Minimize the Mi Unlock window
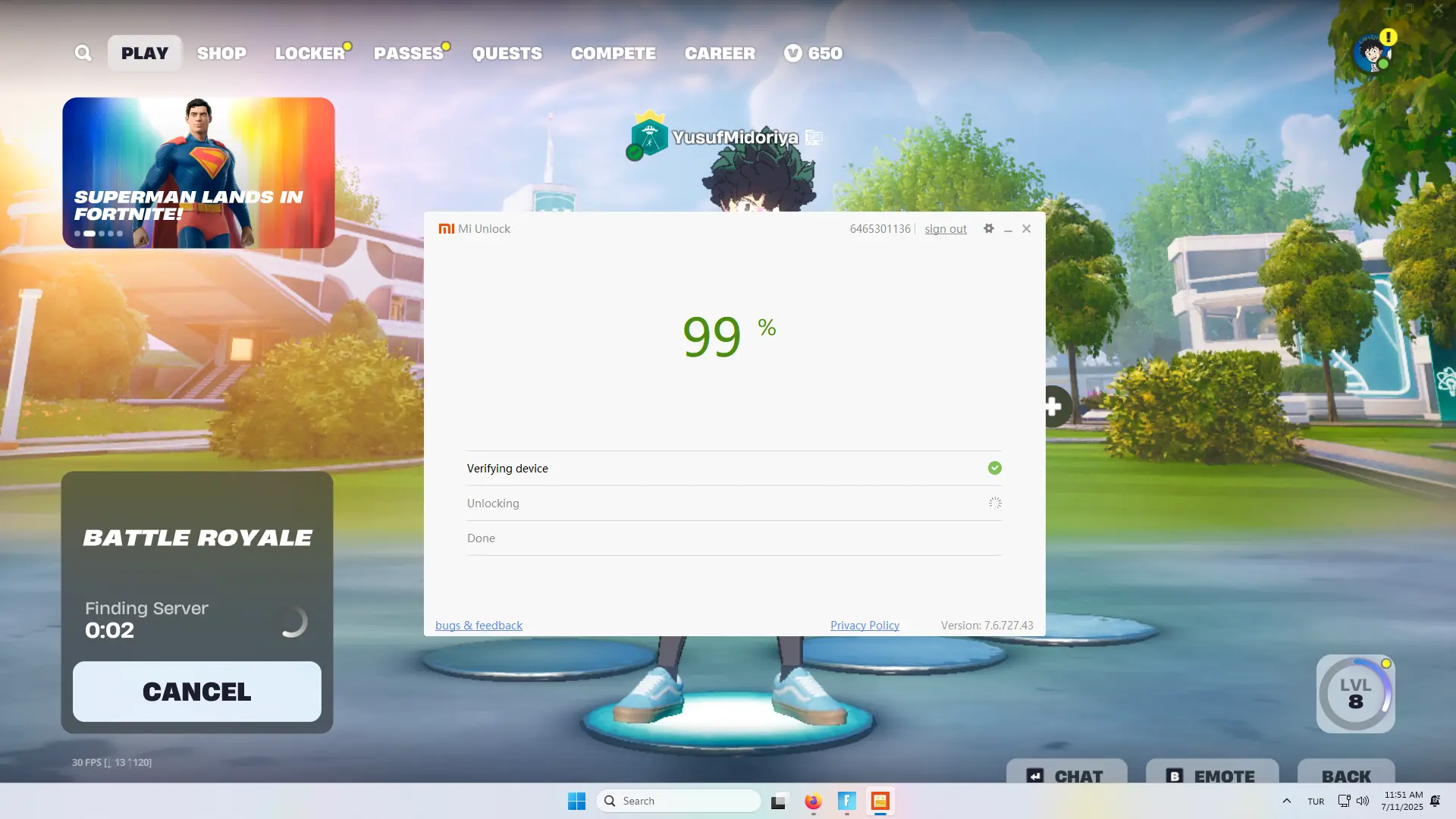1456x819 pixels. (1008, 229)
